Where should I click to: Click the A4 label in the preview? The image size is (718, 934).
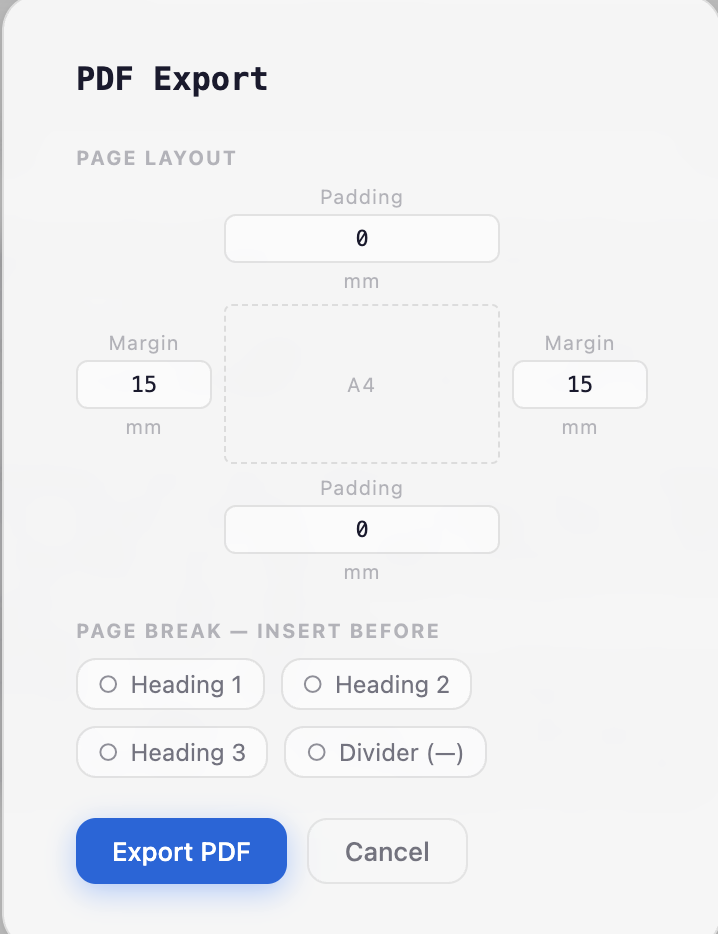[x=361, y=384]
